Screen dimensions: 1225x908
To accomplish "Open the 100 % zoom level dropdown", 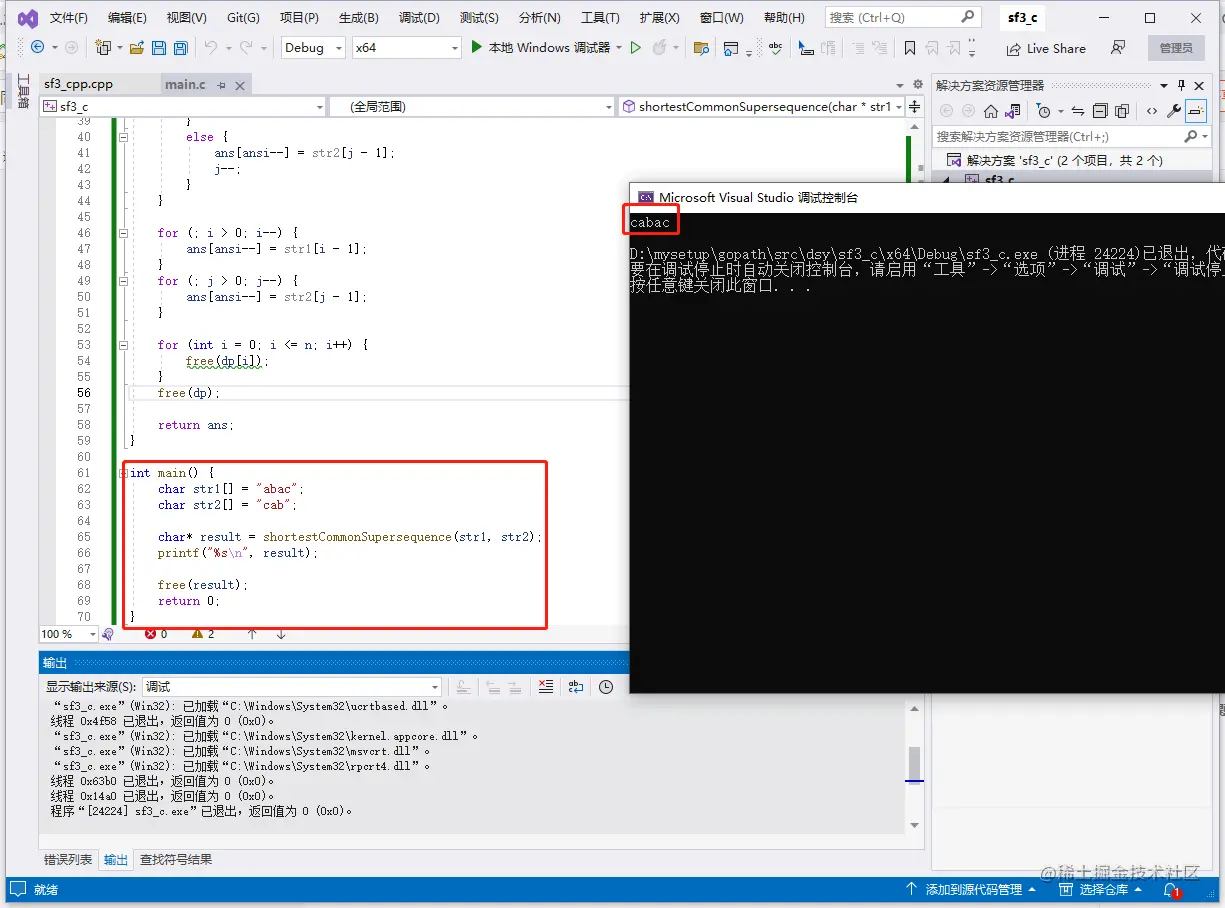I will (68, 634).
